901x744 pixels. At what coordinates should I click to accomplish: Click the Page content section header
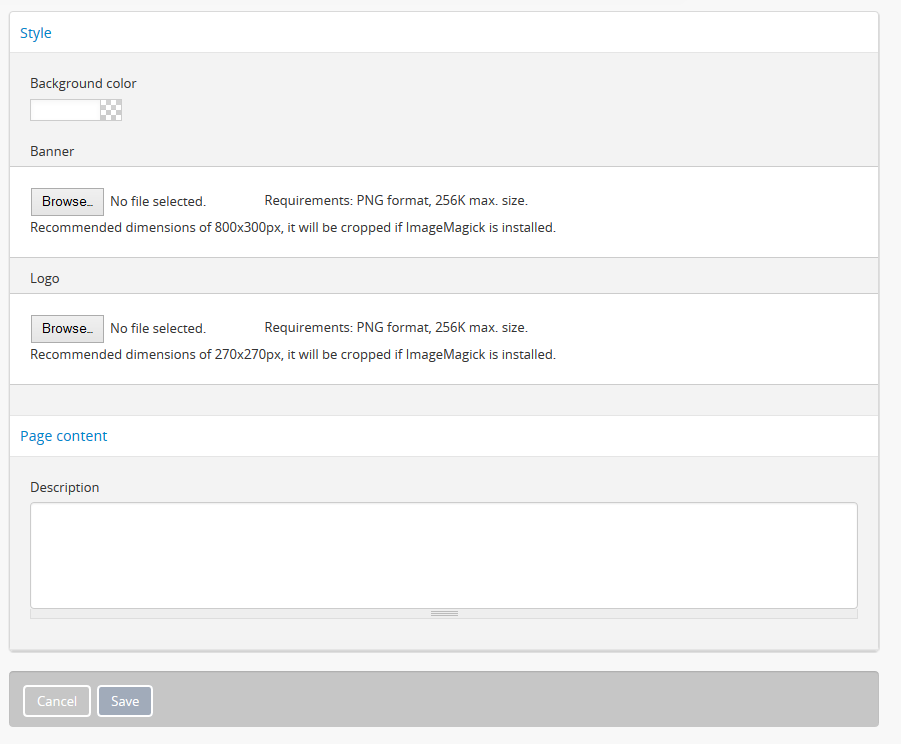(x=64, y=436)
